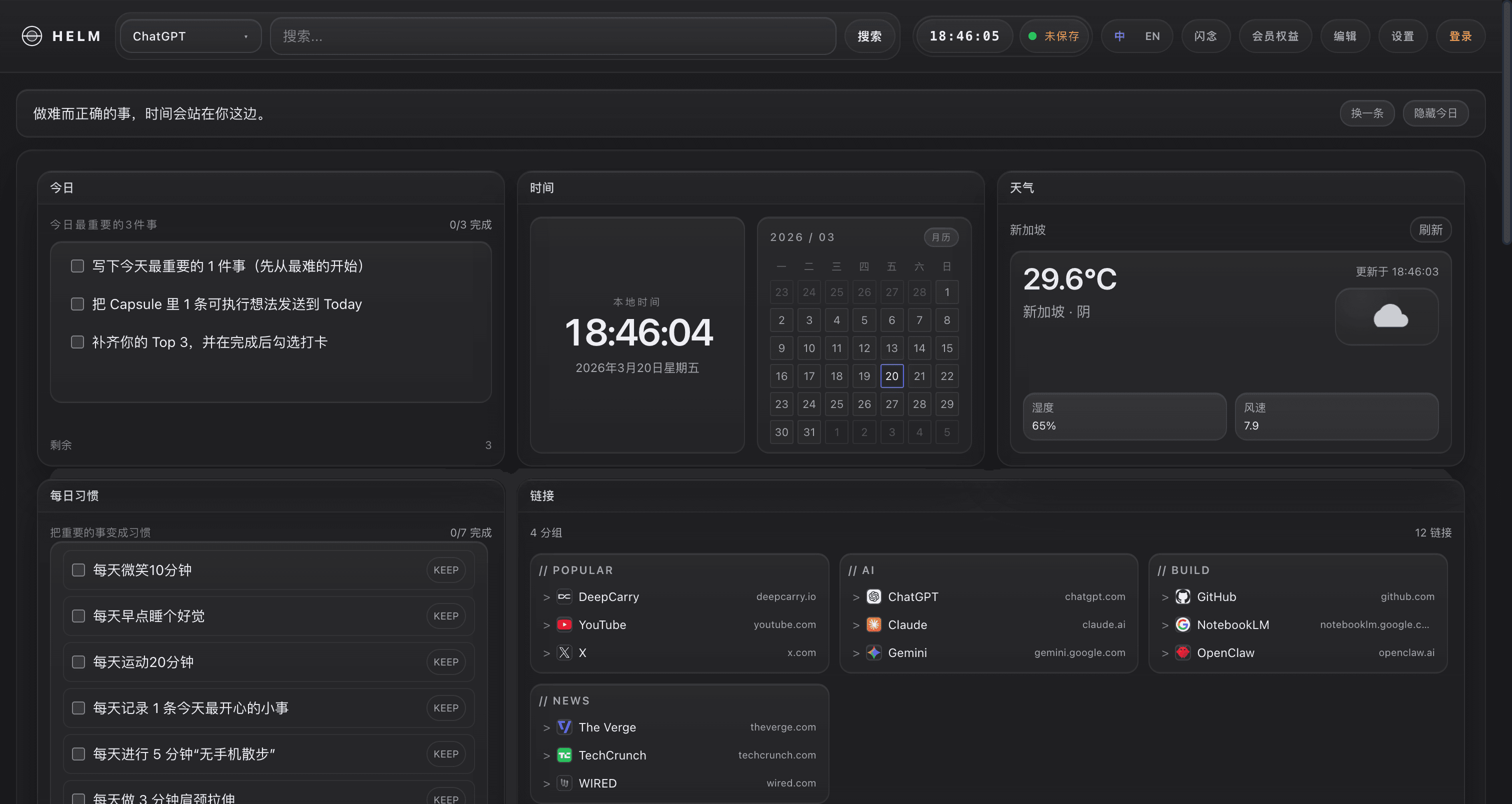Check the 每天运动20分钟 habit checkbox

pyautogui.click(x=78, y=662)
